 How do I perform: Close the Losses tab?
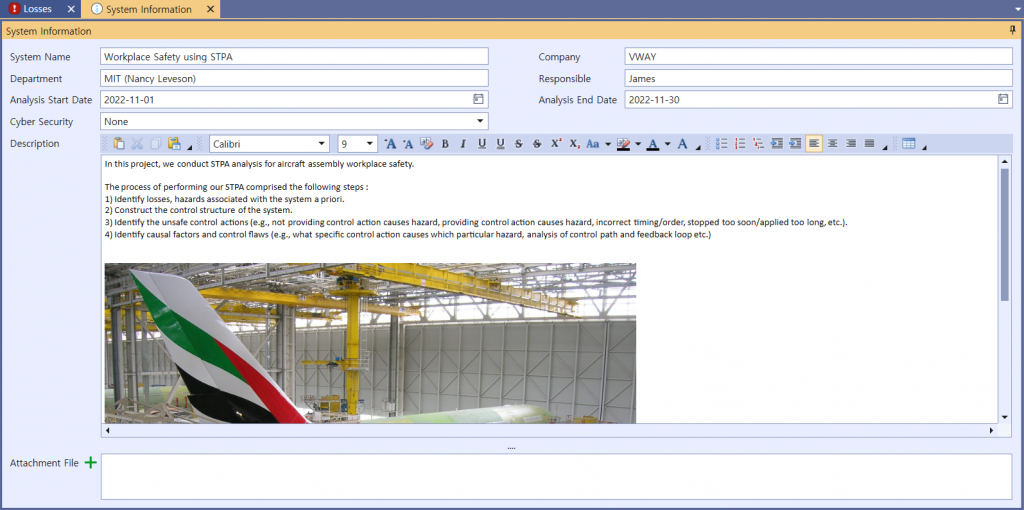71,9
